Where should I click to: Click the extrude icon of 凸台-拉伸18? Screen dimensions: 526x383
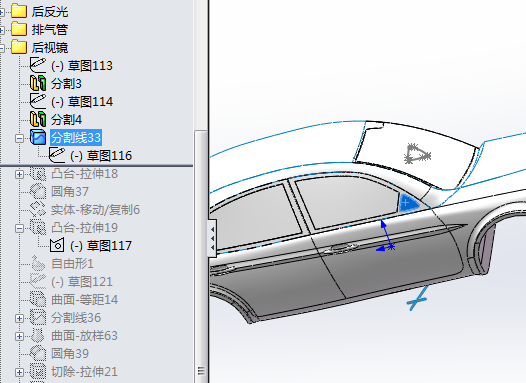38,174
